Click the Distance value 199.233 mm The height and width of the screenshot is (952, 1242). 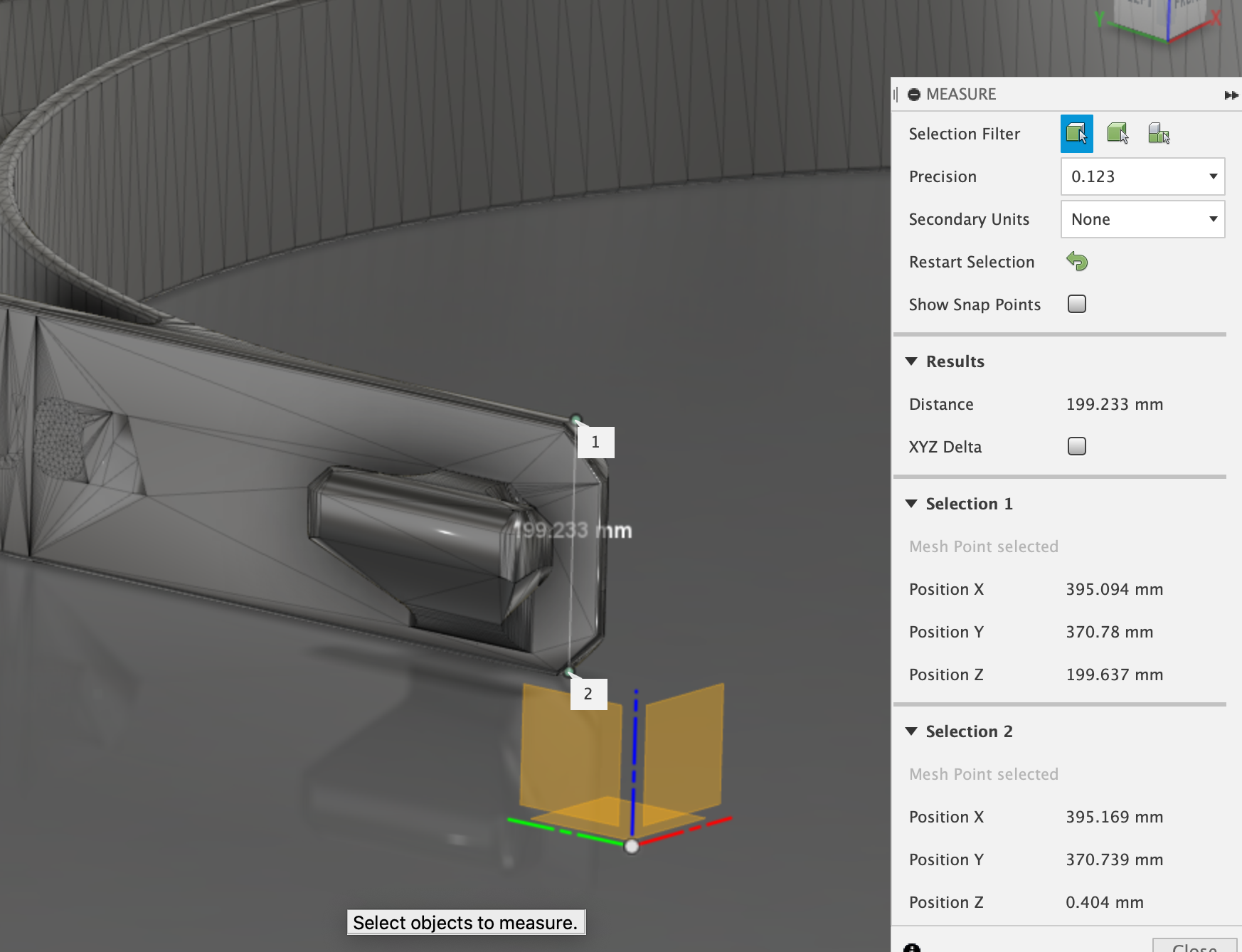1114,404
